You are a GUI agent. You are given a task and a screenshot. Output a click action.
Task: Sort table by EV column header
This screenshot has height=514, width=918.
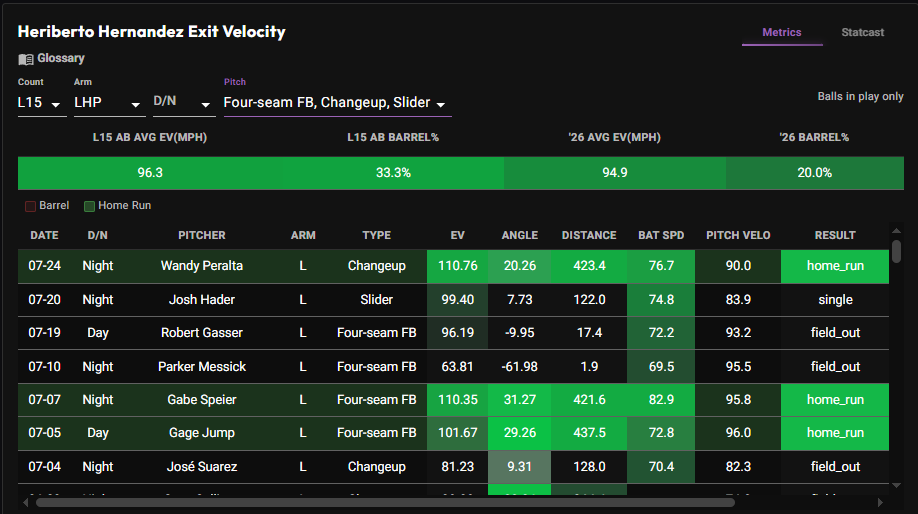click(457, 235)
